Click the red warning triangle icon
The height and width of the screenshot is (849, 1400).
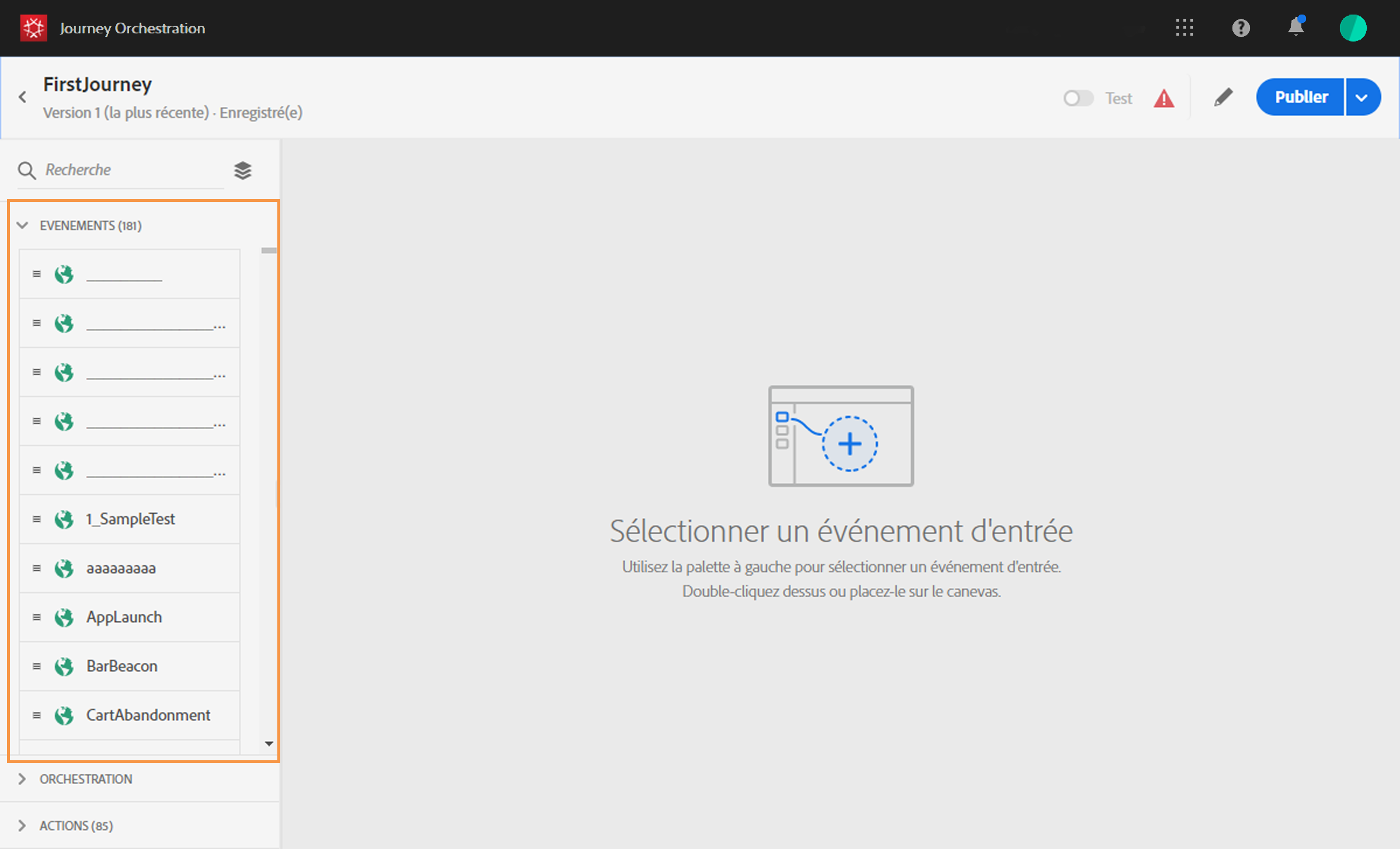coord(1164,98)
